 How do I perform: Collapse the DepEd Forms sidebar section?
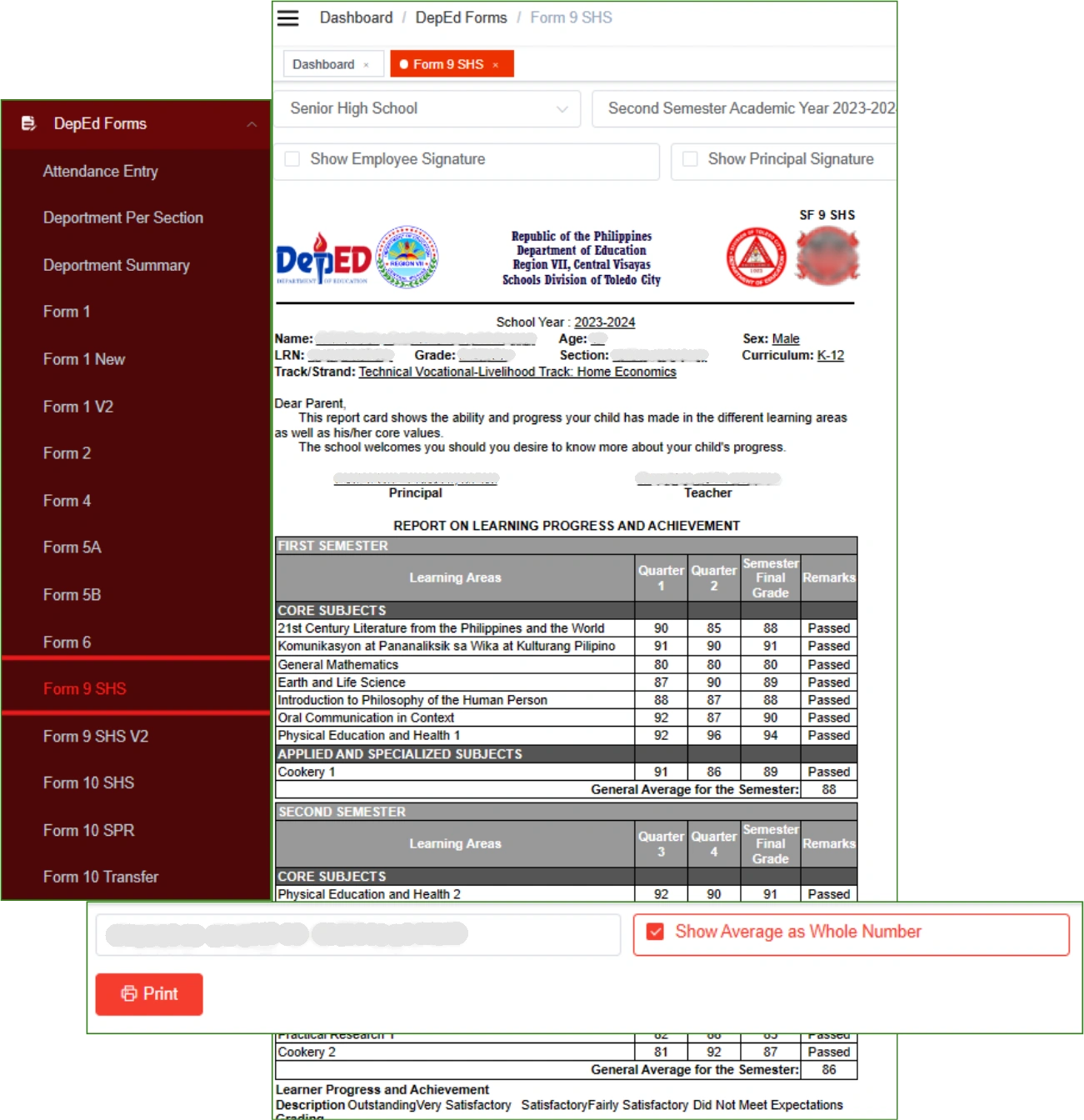tap(252, 124)
